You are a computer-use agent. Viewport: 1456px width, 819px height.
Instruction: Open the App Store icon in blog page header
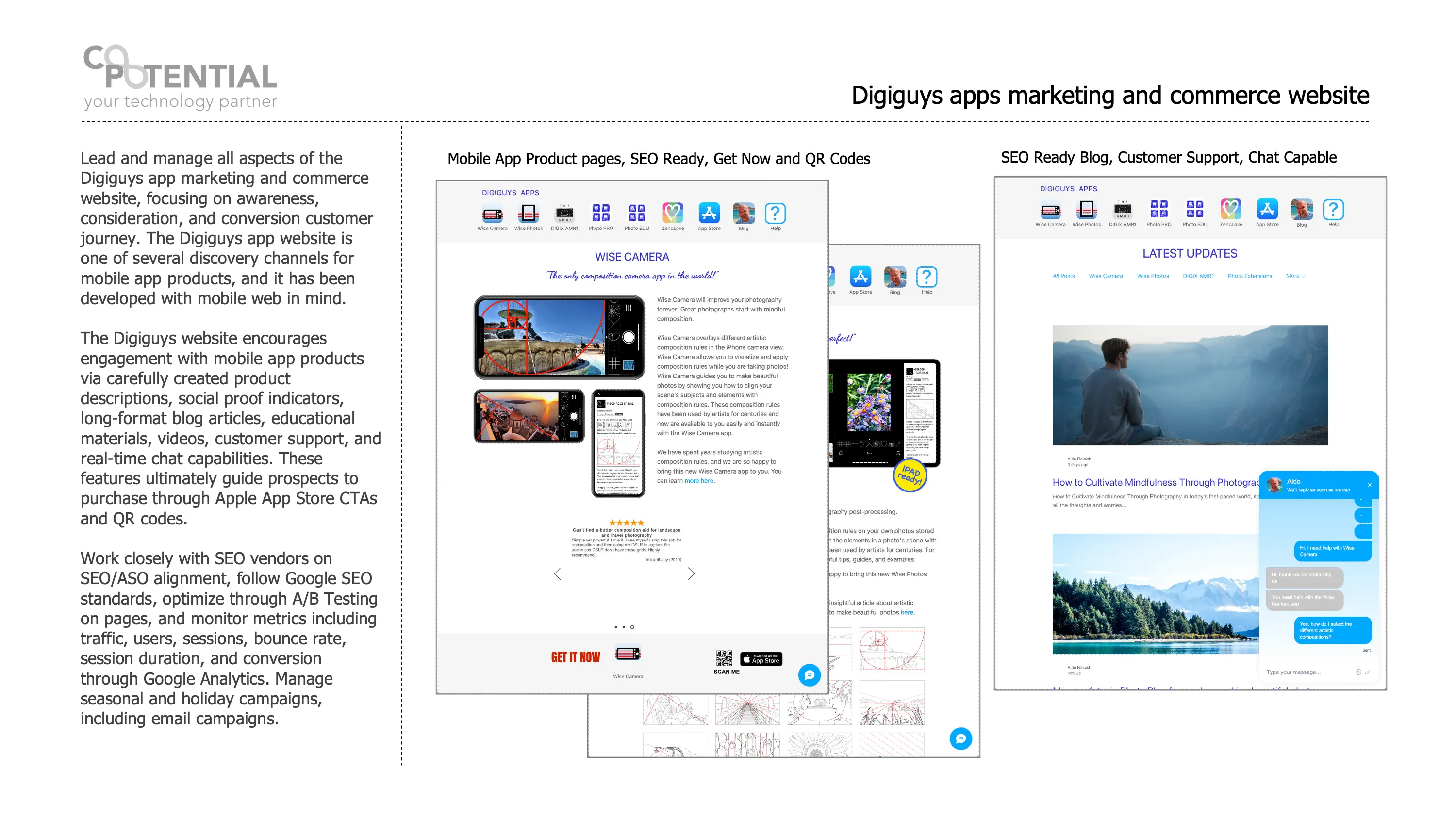click(x=1267, y=210)
